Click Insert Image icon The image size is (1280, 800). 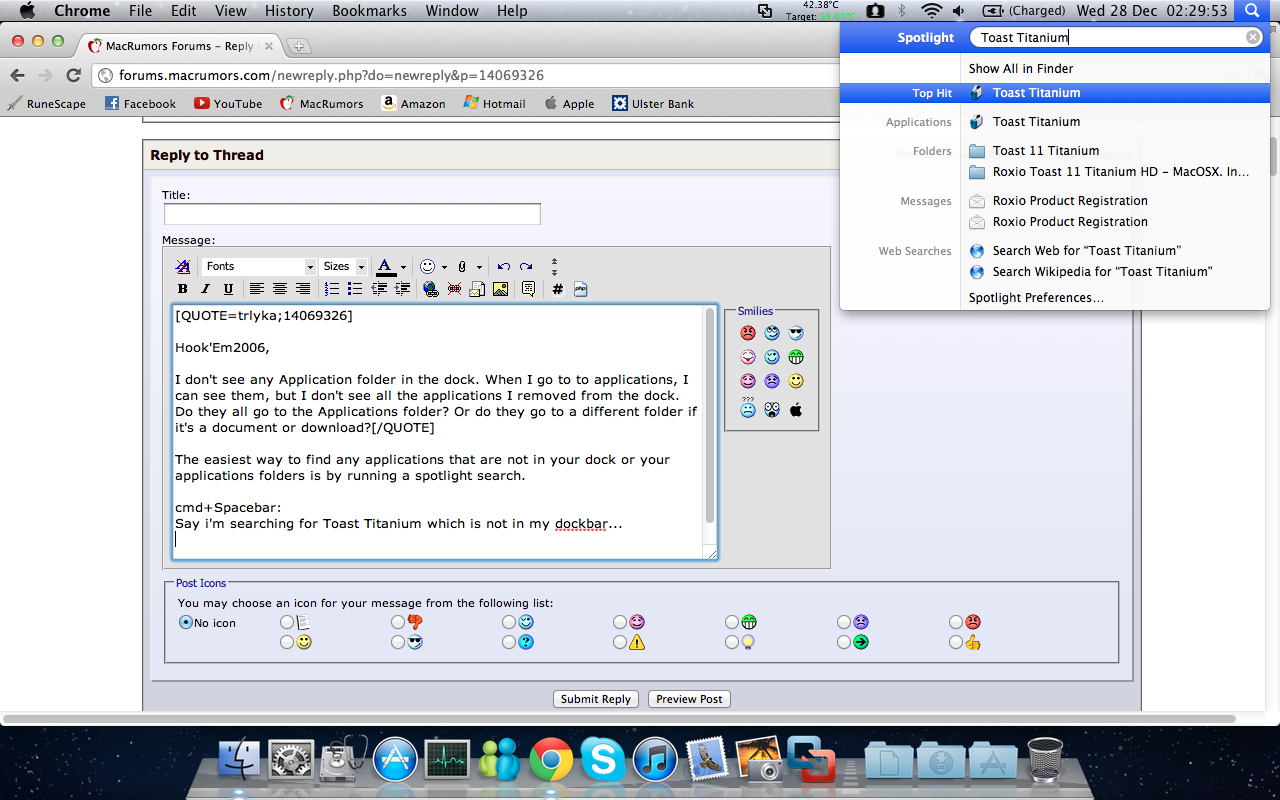click(x=500, y=289)
